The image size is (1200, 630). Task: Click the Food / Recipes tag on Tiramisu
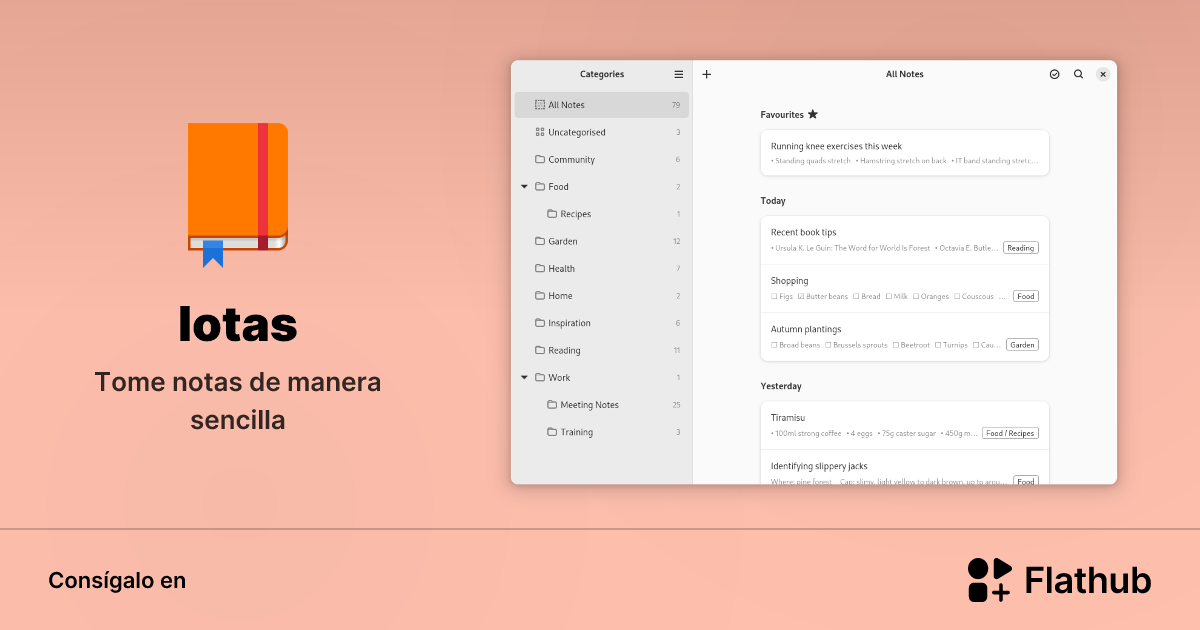point(1010,433)
